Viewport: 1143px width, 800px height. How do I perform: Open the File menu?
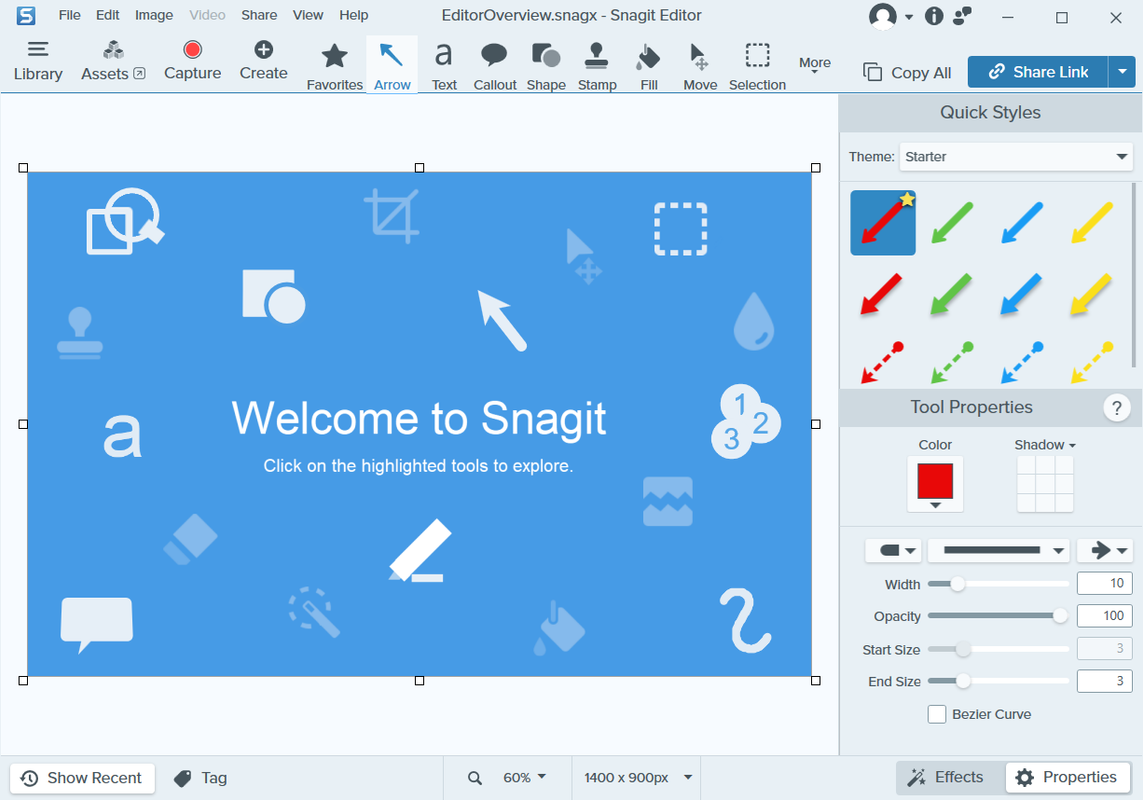(x=69, y=15)
